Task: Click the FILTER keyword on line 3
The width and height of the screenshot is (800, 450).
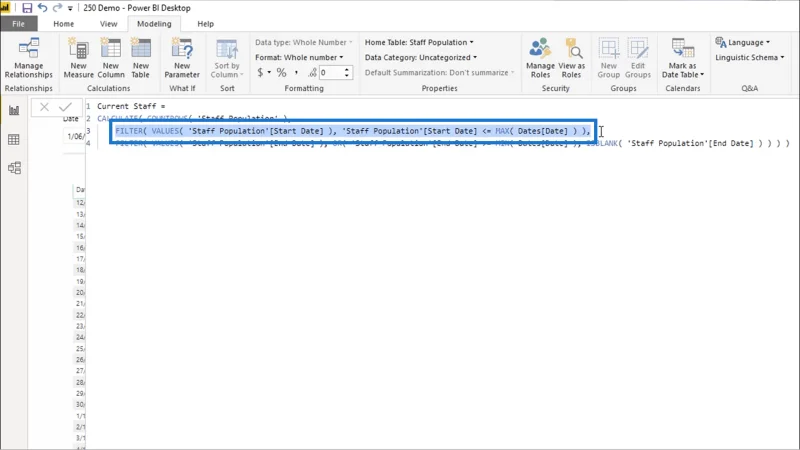Action: pos(131,131)
